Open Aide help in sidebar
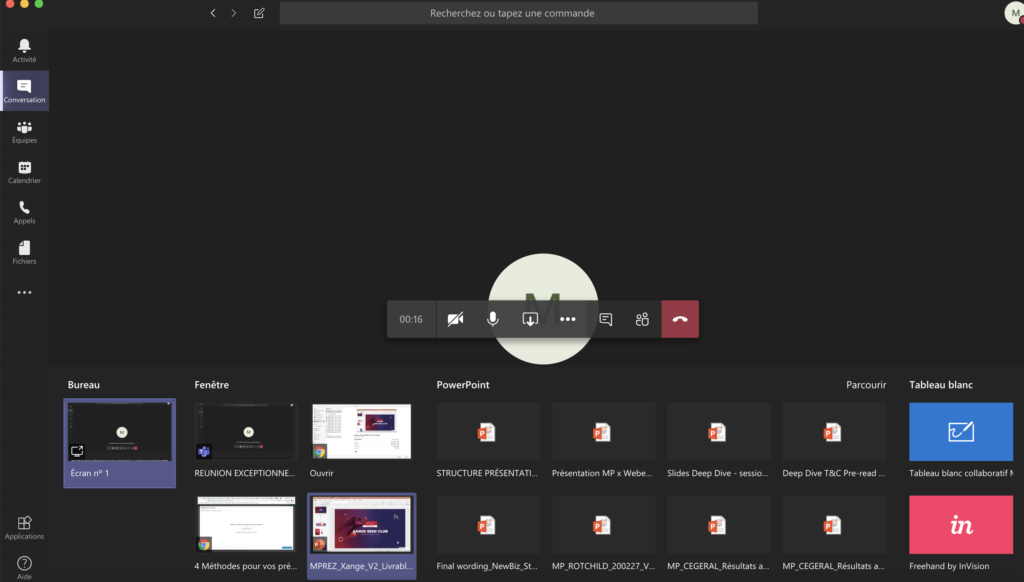Screen dimensions: 1024x582 tap(24, 567)
